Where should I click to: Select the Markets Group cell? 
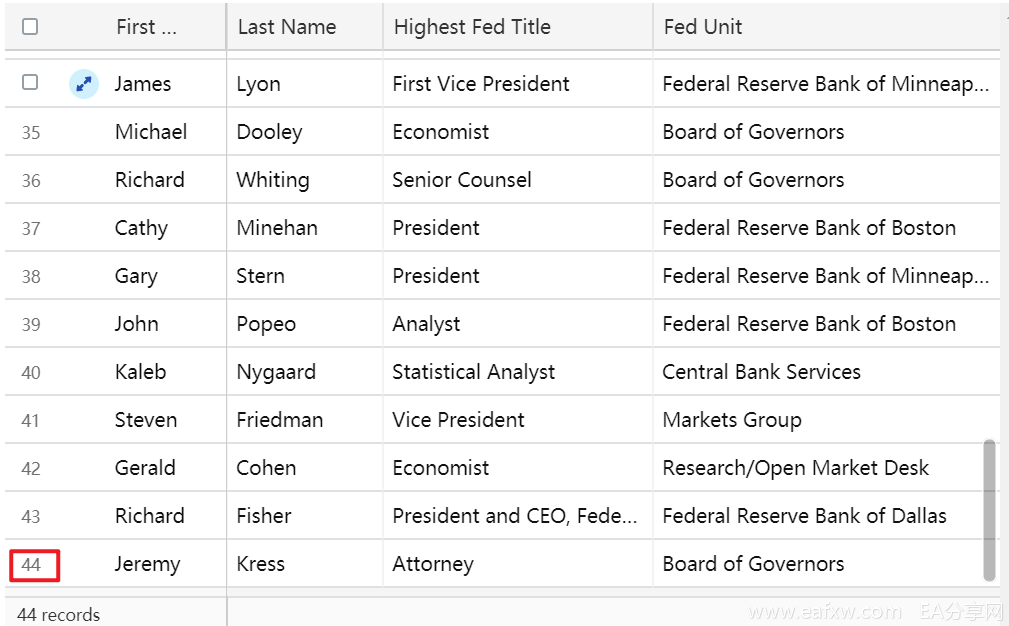tap(826, 419)
